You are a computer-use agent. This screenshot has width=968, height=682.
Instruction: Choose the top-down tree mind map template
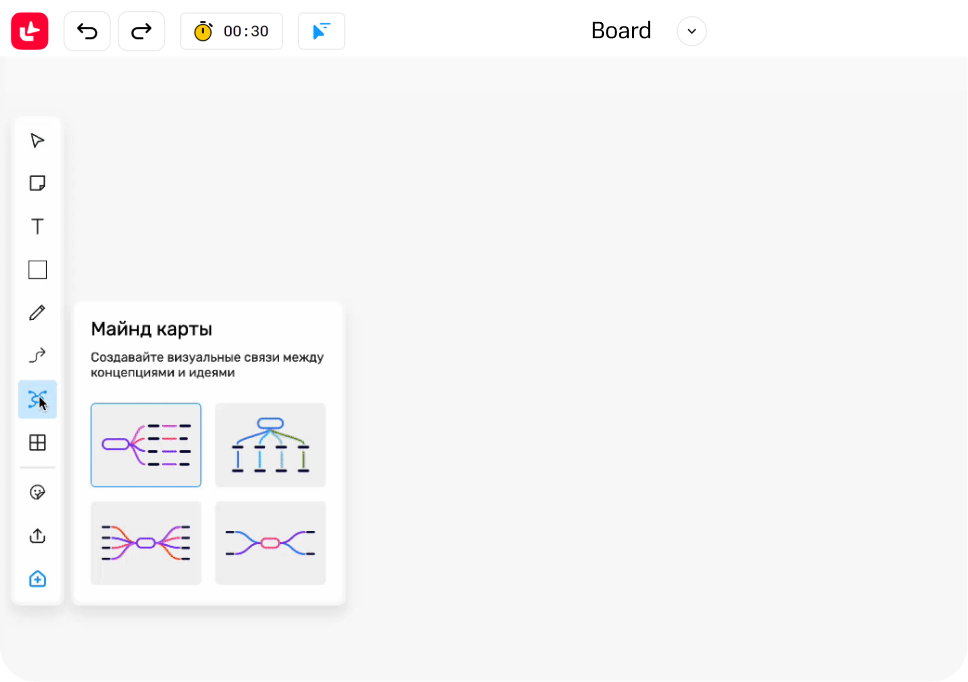pos(270,445)
